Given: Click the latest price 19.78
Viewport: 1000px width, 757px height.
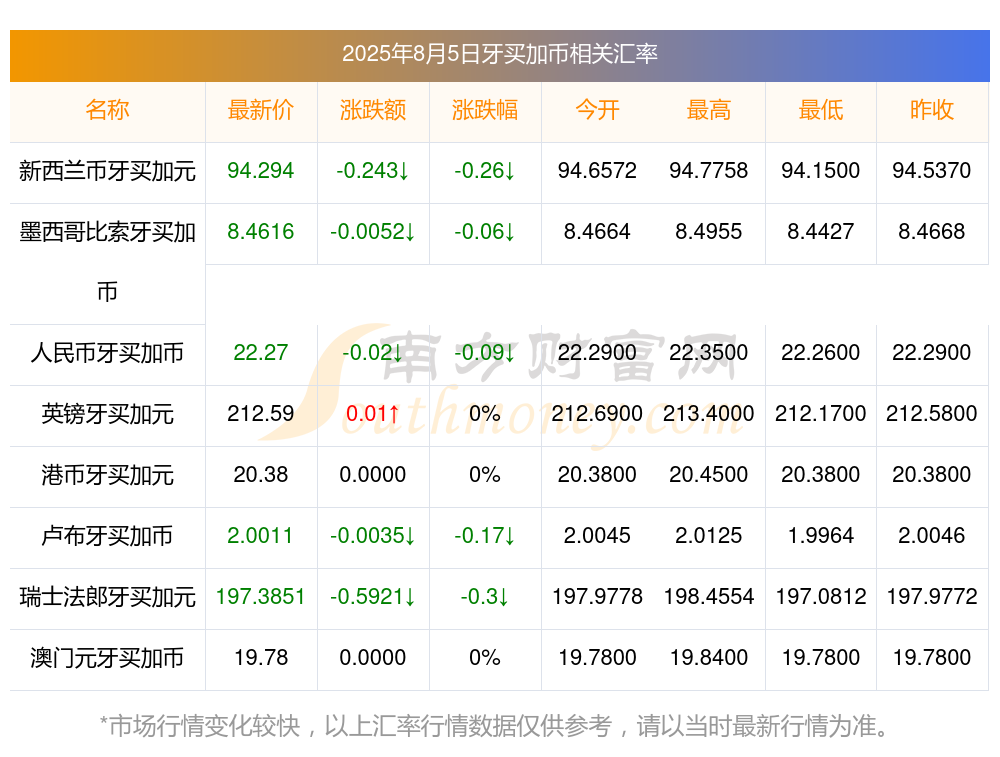Looking at the screenshot, I should pos(260,658).
